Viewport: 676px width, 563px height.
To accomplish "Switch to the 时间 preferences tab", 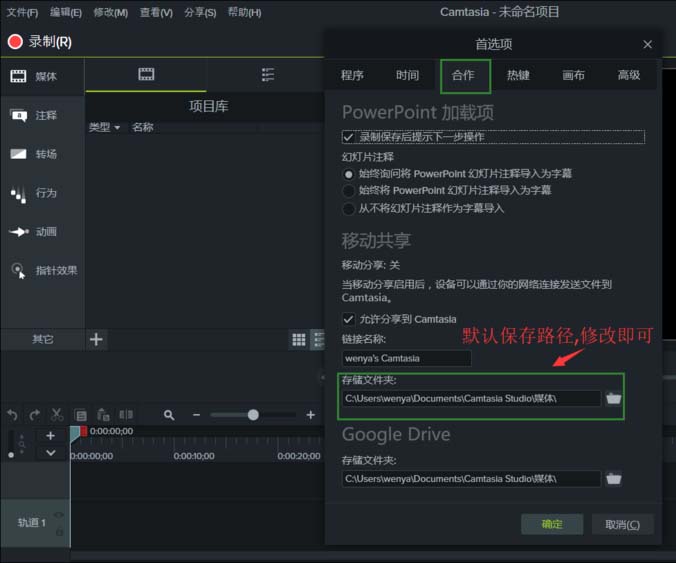I will pyautogui.click(x=407, y=75).
